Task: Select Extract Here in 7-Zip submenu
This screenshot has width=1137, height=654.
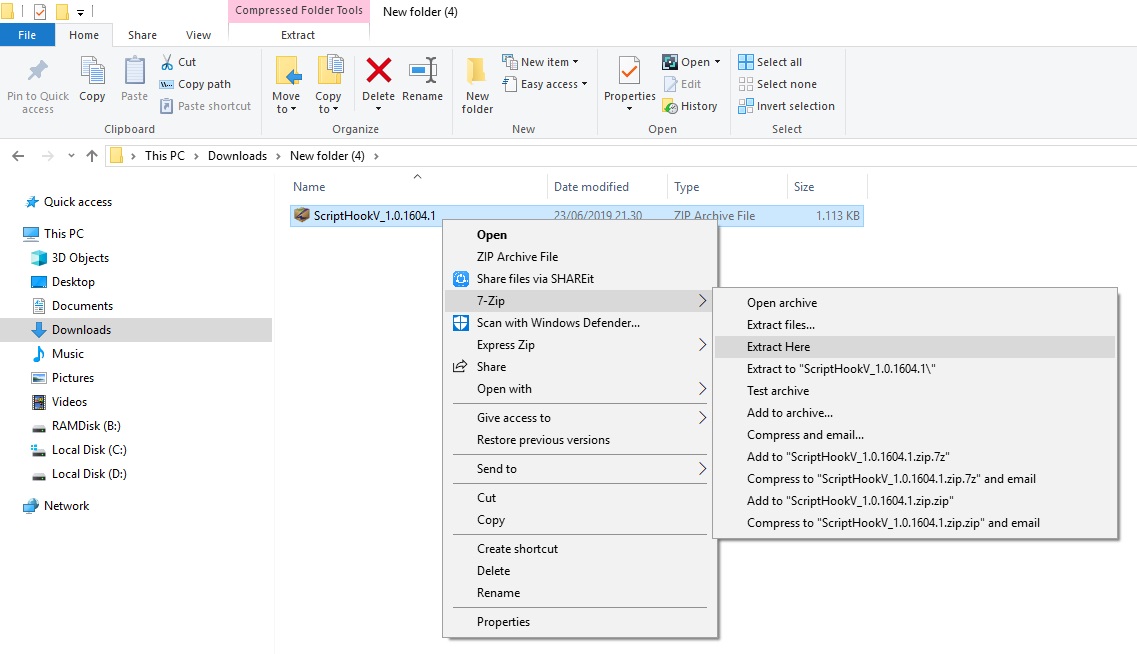Action: point(914,347)
